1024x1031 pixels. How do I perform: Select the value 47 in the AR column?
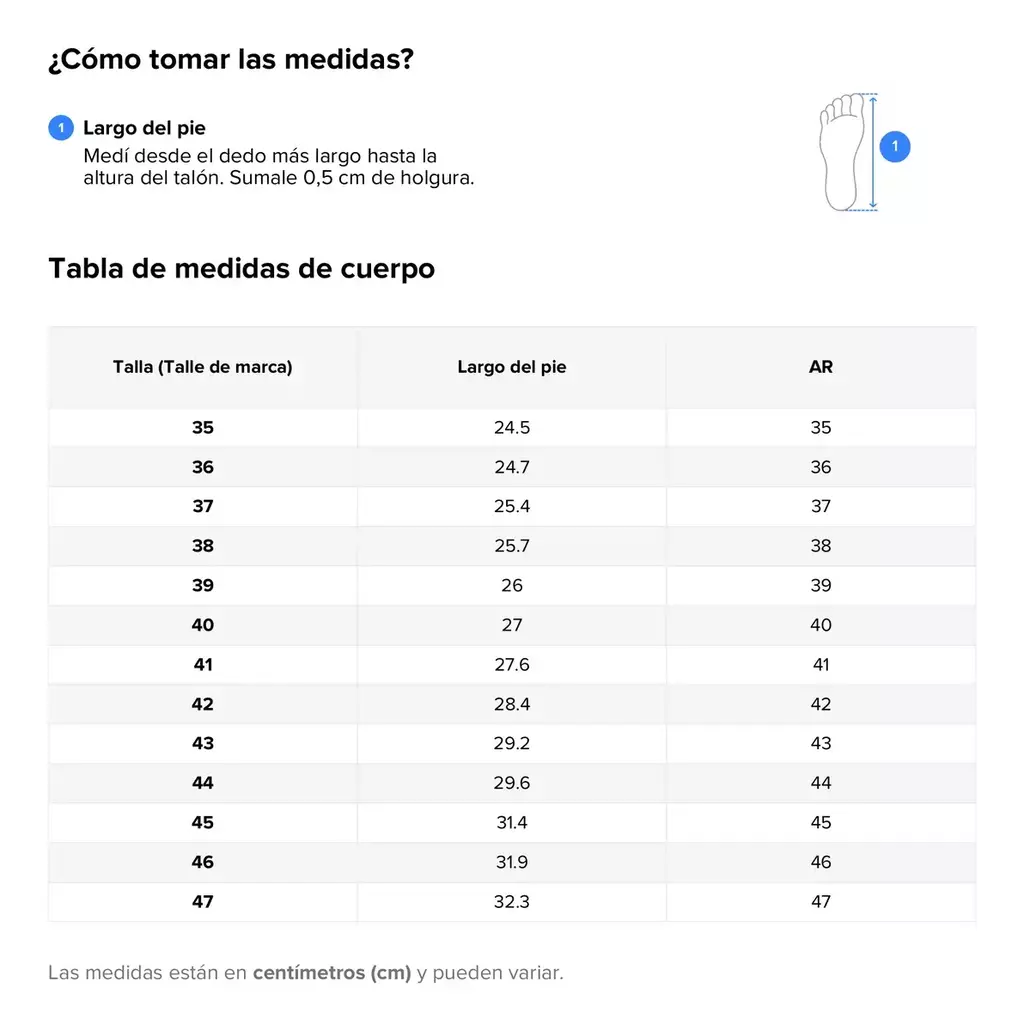[x=821, y=902]
